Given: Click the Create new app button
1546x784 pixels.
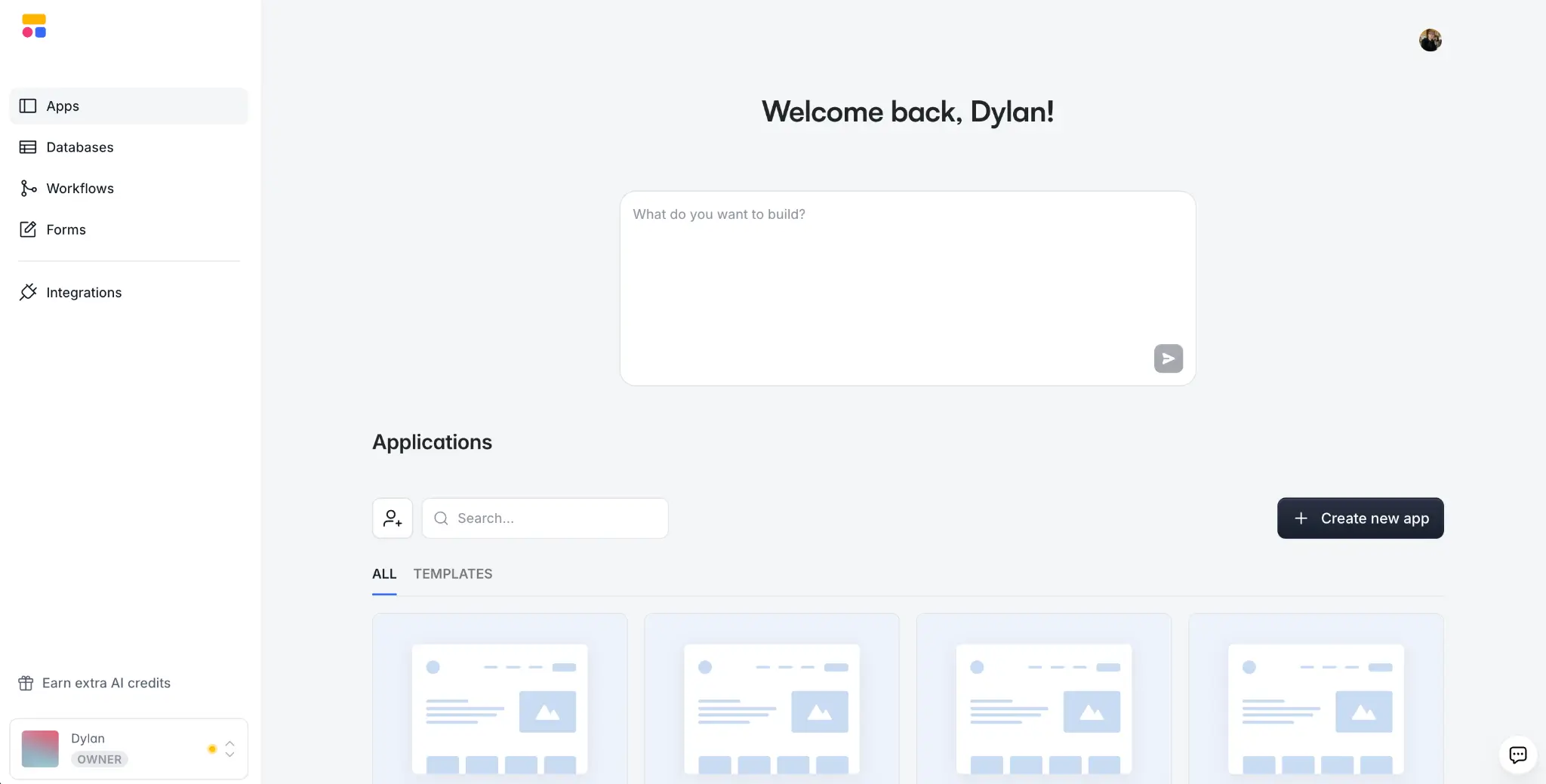Looking at the screenshot, I should click(1360, 518).
